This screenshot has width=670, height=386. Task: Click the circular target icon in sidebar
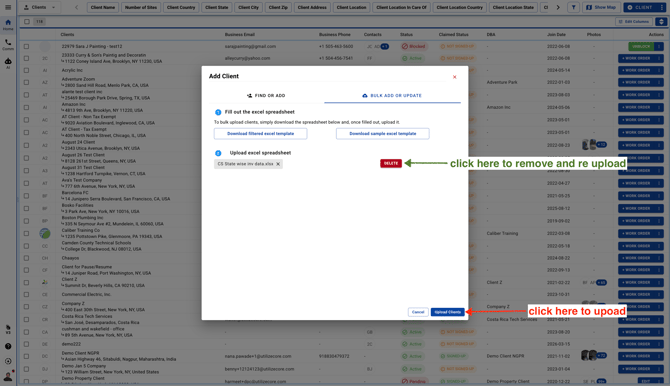tap(8, 361)
